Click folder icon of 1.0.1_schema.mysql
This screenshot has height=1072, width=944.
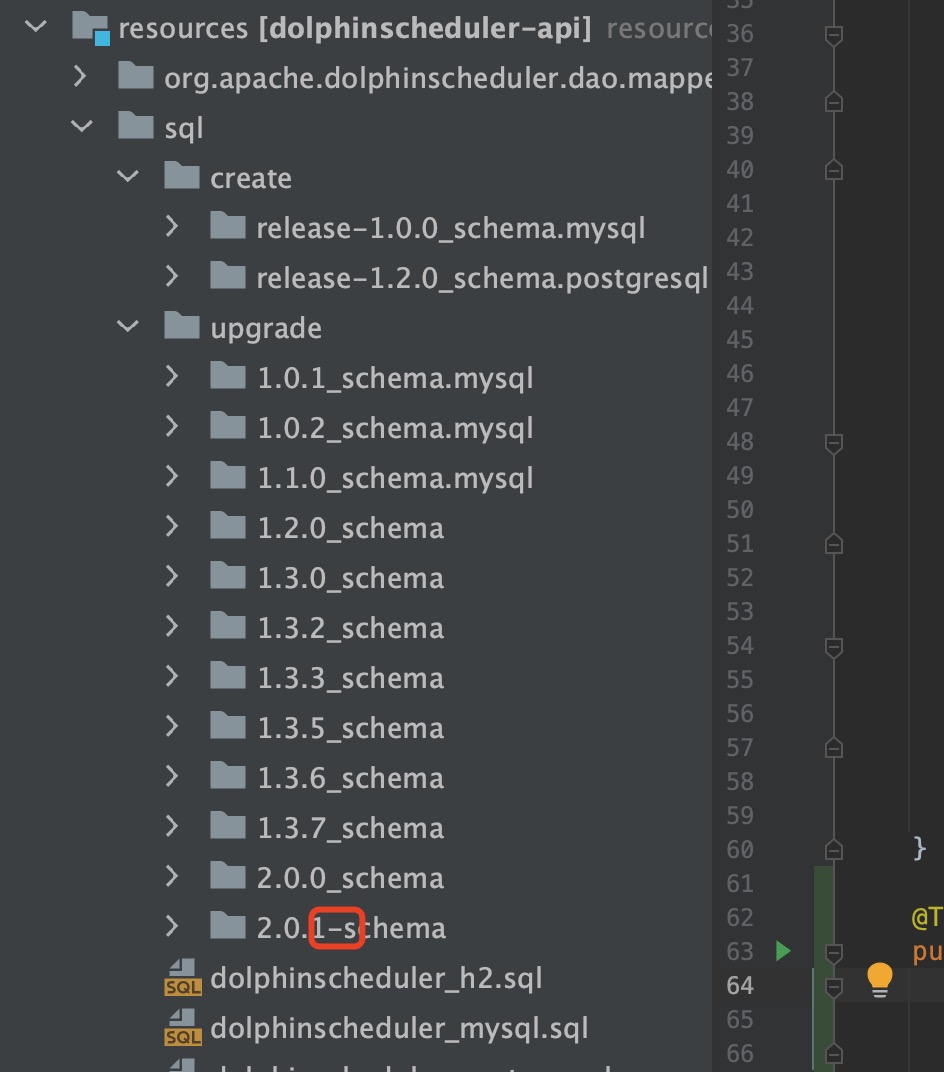pos(228,376)
